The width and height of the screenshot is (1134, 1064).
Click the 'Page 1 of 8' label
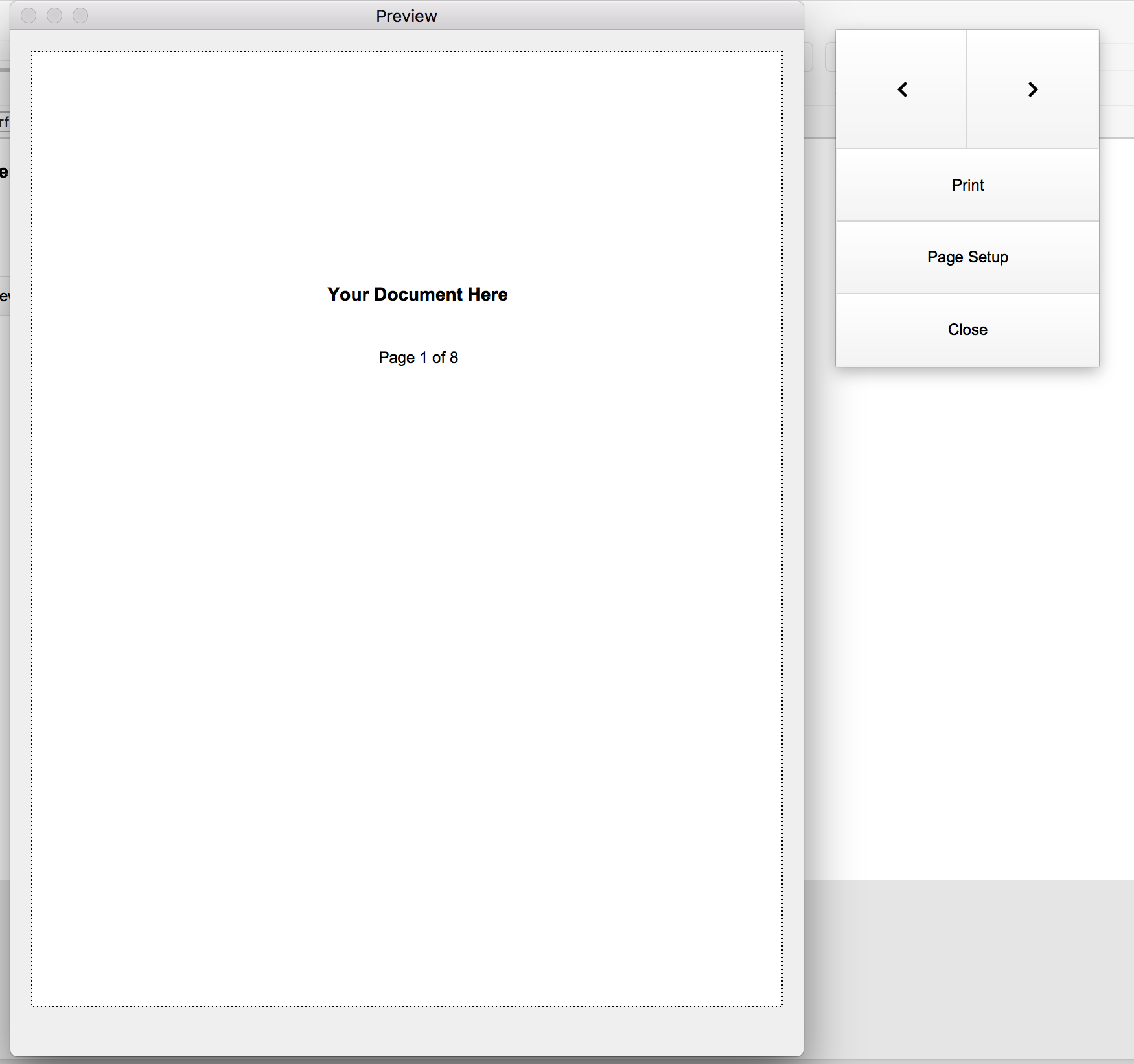pyautogui.click(x=418, y=358)
